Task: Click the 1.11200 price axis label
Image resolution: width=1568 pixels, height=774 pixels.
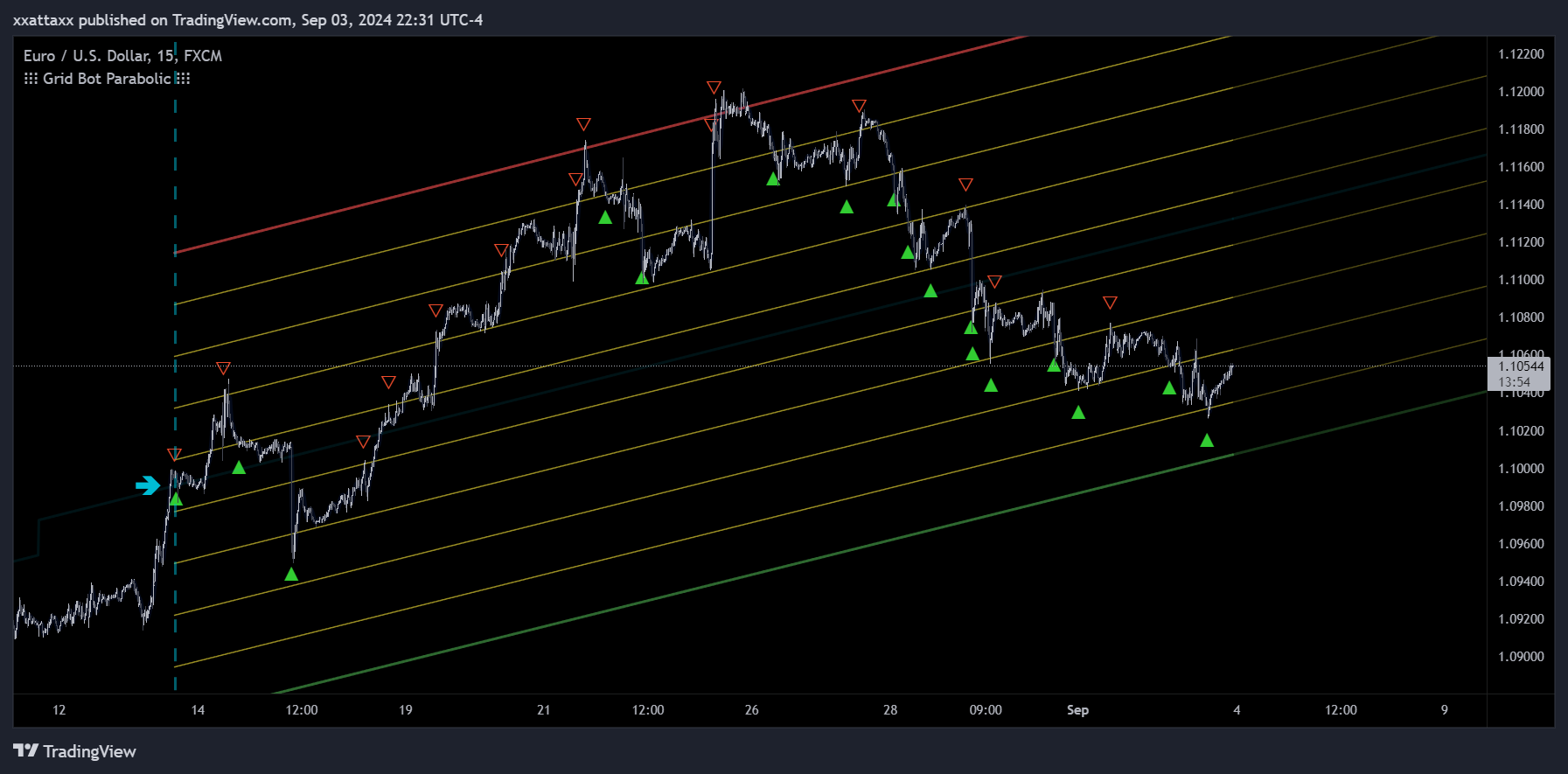Action: point(1521,242)
